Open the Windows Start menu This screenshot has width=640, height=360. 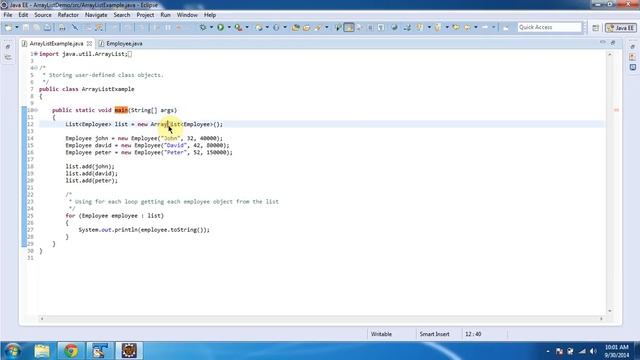pos(13,351)
